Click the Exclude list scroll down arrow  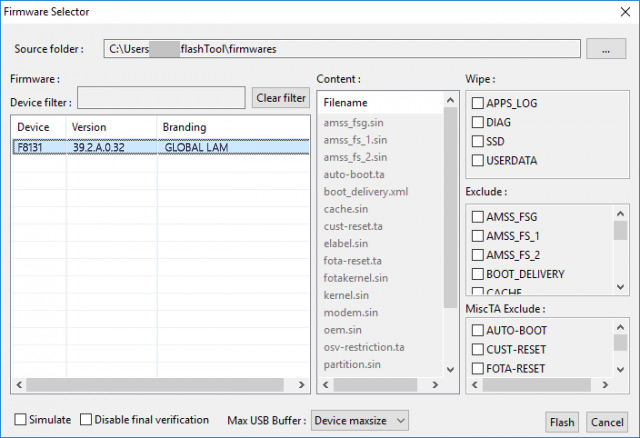click(x=620, y=287)
